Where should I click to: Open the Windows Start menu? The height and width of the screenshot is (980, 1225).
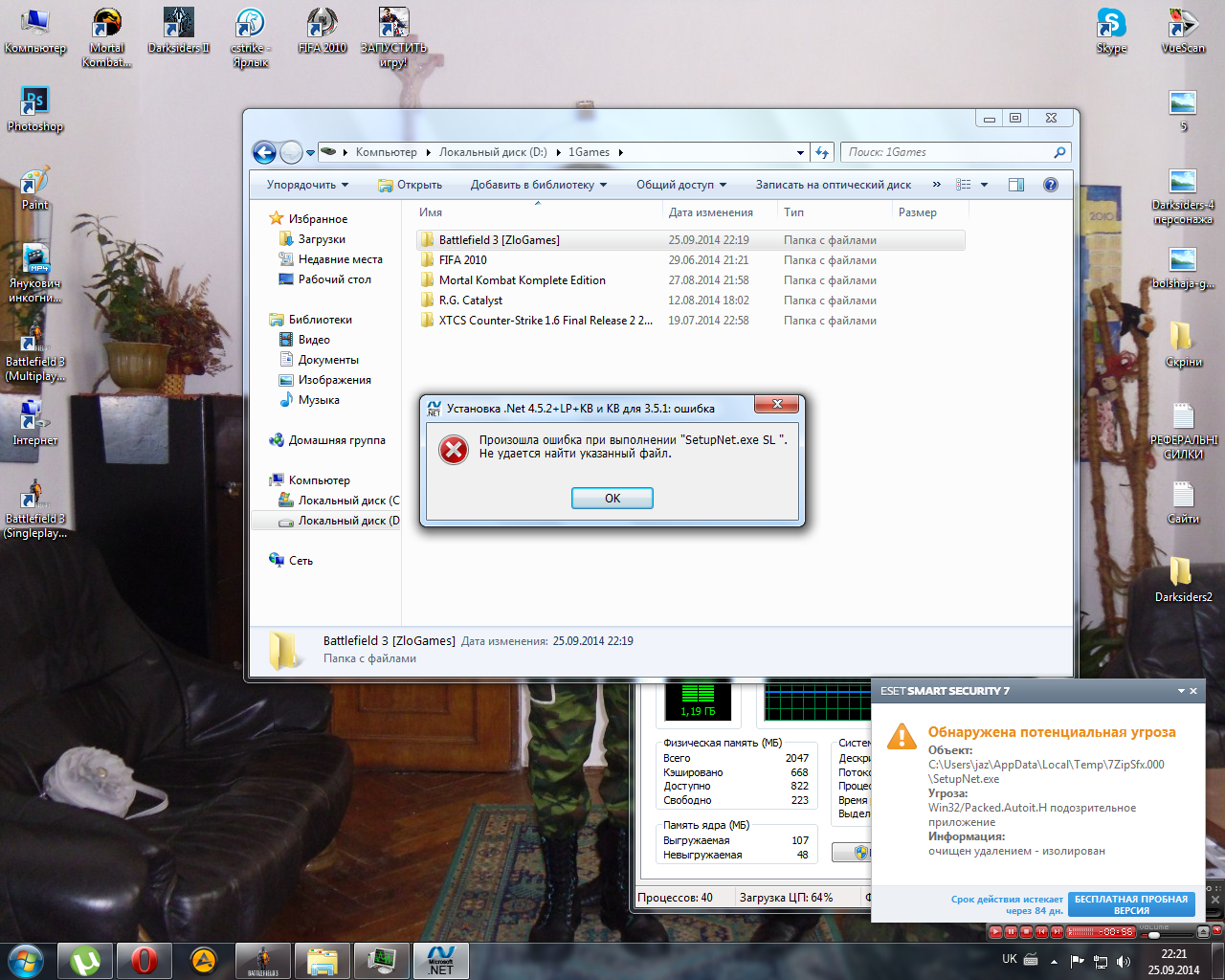(25, 960)
